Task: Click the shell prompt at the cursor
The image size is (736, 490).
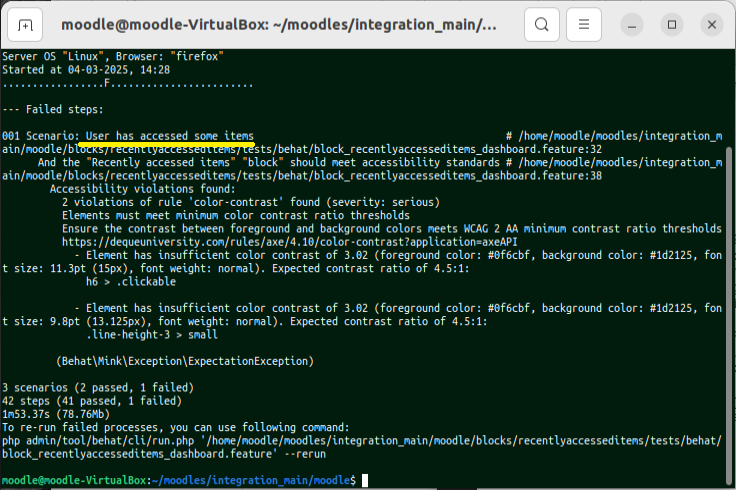Action: pyautogui.click(x=365, y=480)
